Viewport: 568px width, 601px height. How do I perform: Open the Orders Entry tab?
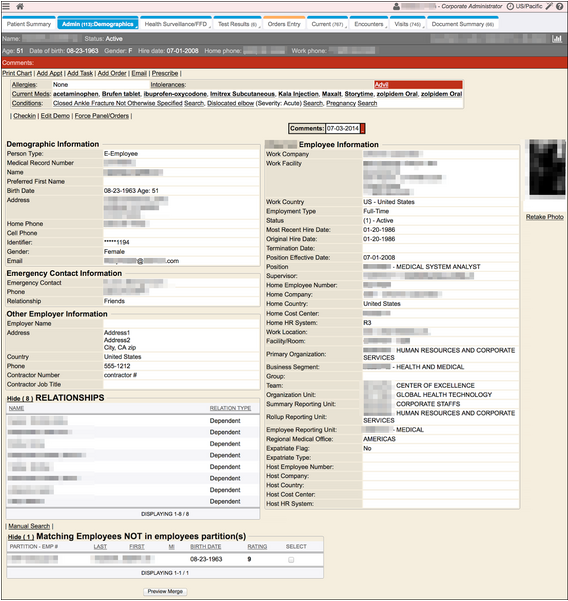(x=284, y=24)
